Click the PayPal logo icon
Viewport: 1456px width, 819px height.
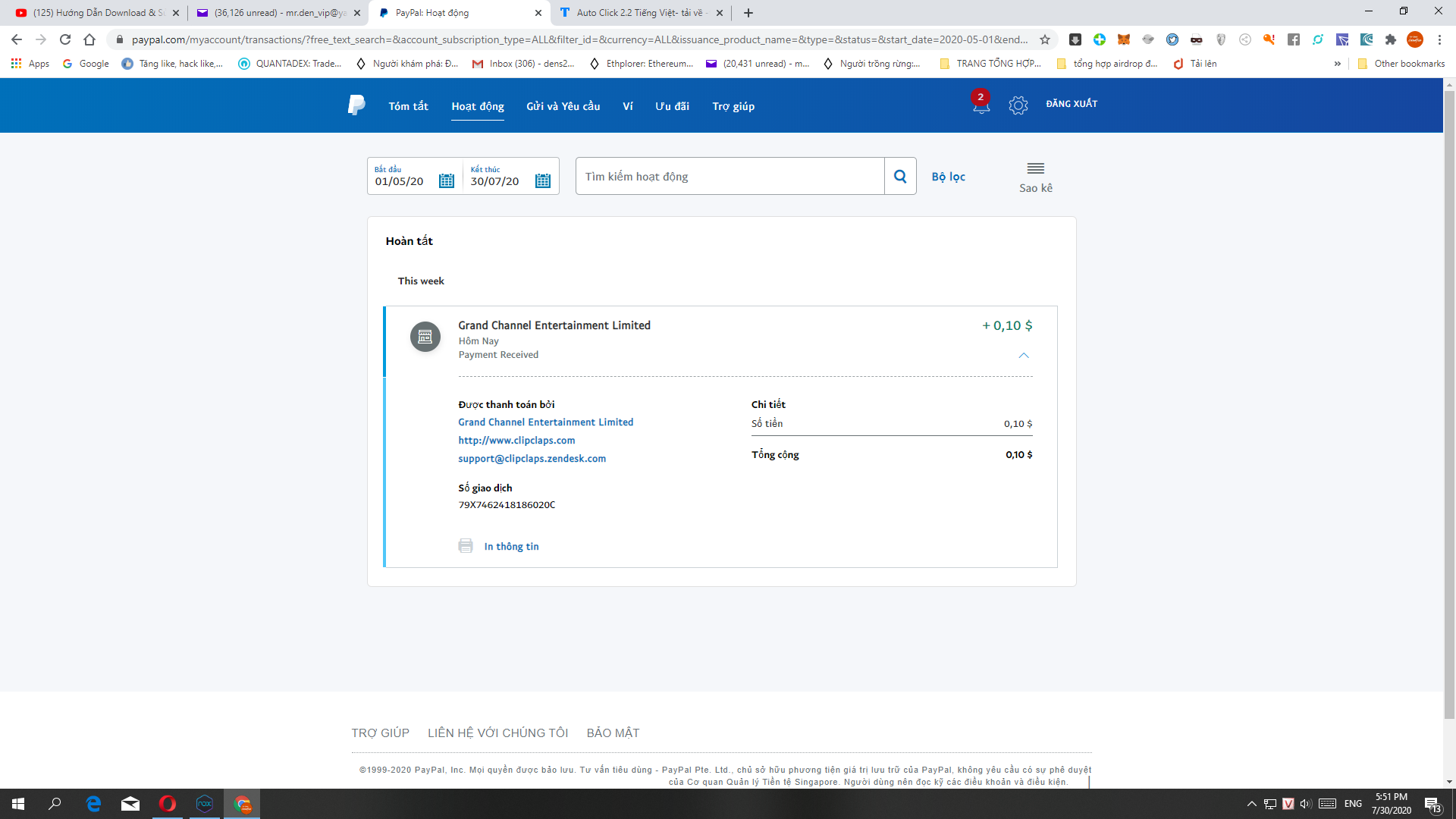356,105
